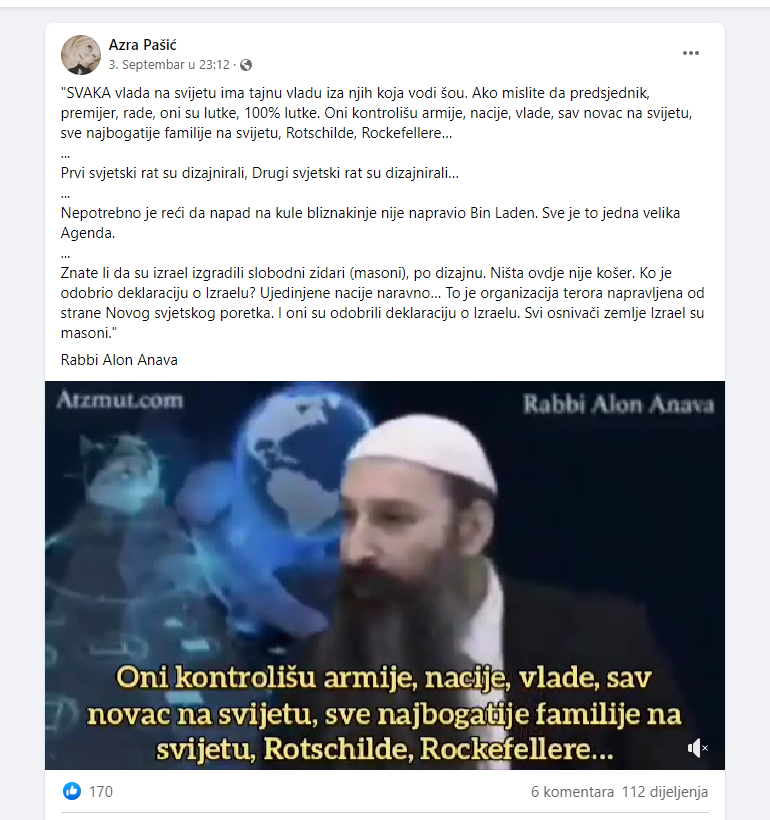Screen dimensions: 770x820
Task: Click the Rabbi Alon Anava attribution line
Action: [119, 360]
